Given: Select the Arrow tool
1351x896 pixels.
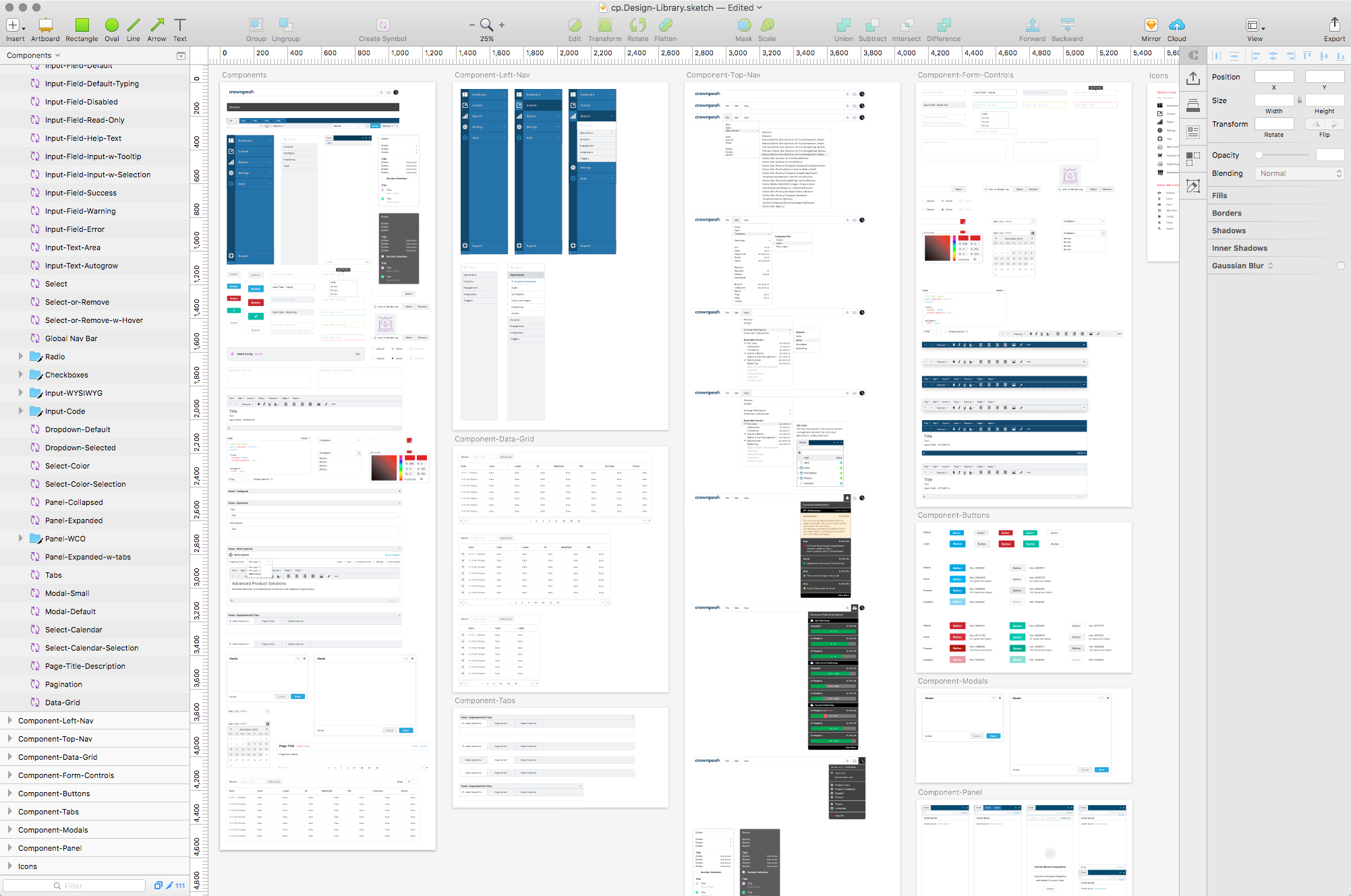Looking at the screenshot, I should (156, 26).
